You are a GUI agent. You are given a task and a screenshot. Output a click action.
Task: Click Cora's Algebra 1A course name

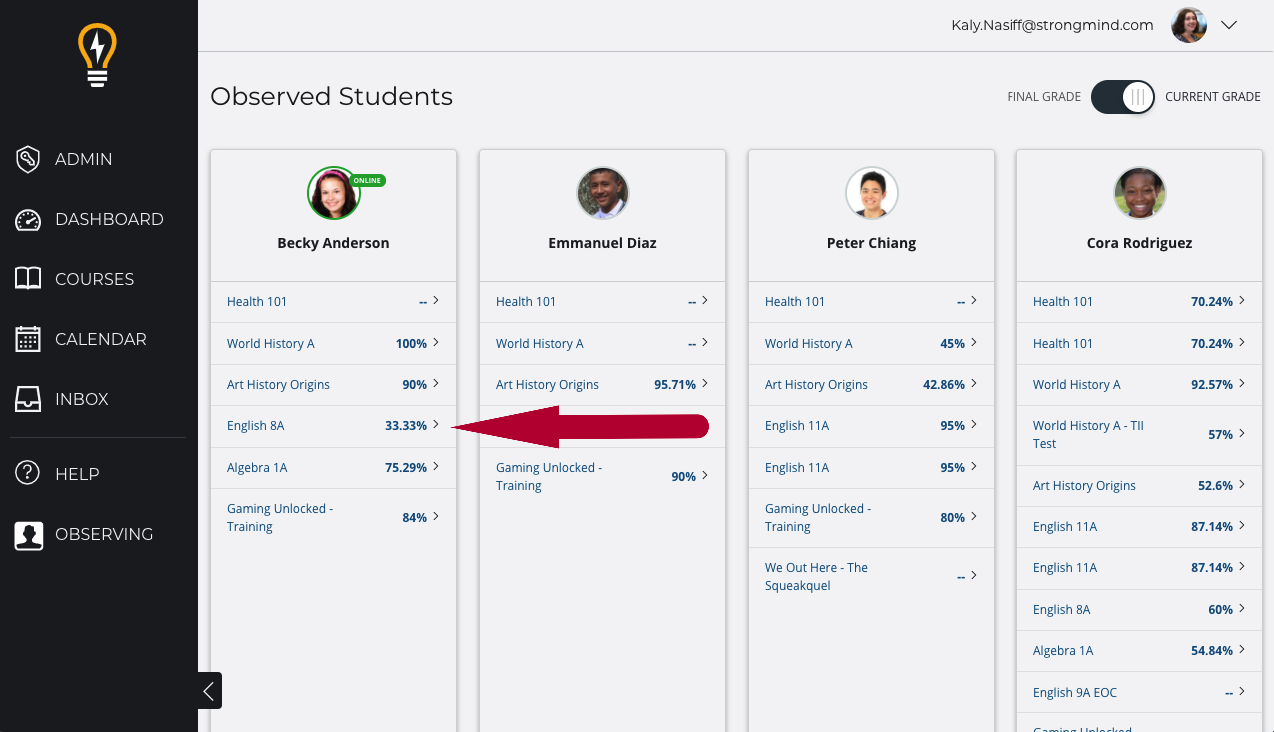click(1063, 651)
